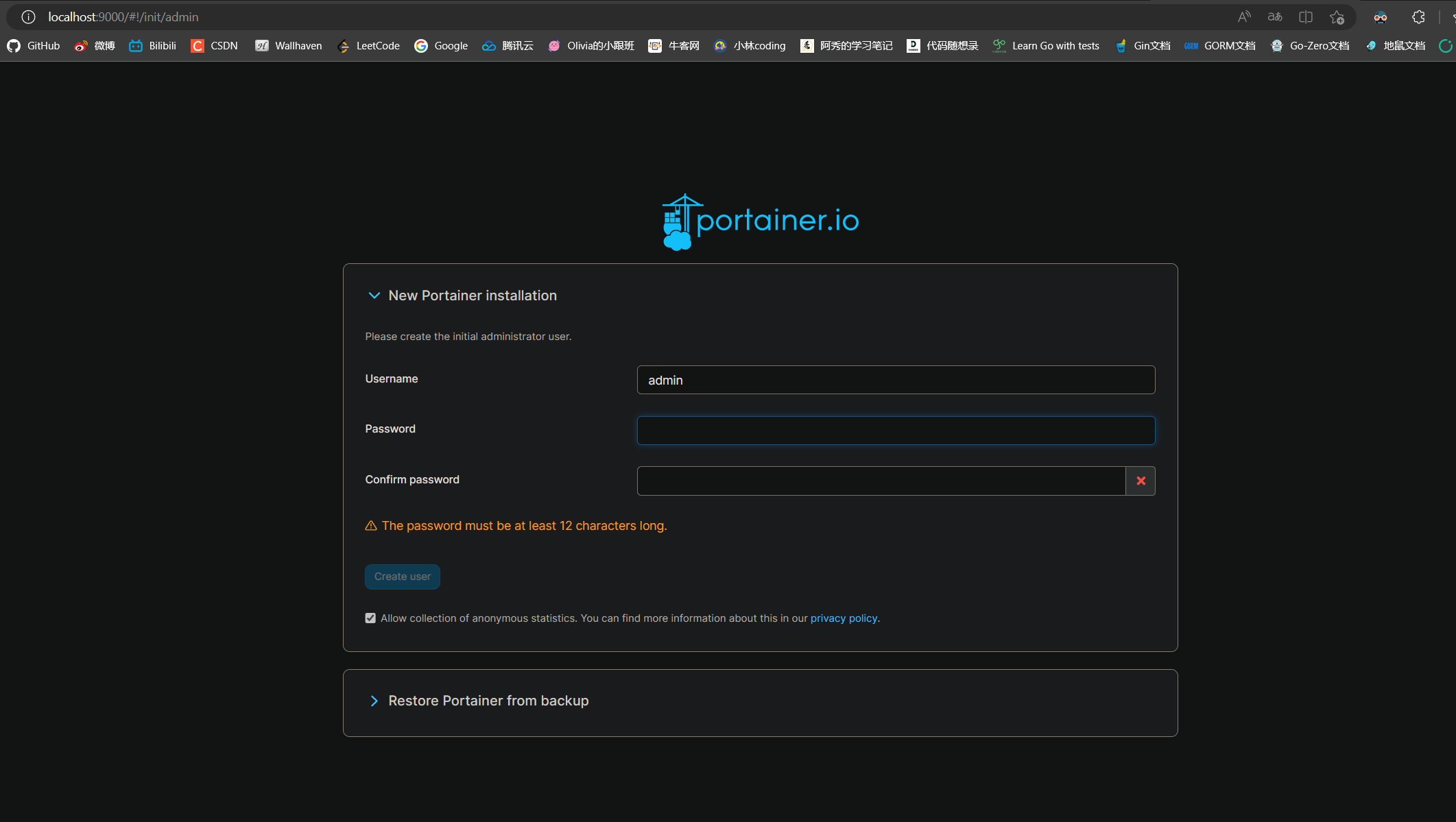This screenshot has height=822, width=1456.
Task: Click the translate page icon
Action: pos(1274,17)
